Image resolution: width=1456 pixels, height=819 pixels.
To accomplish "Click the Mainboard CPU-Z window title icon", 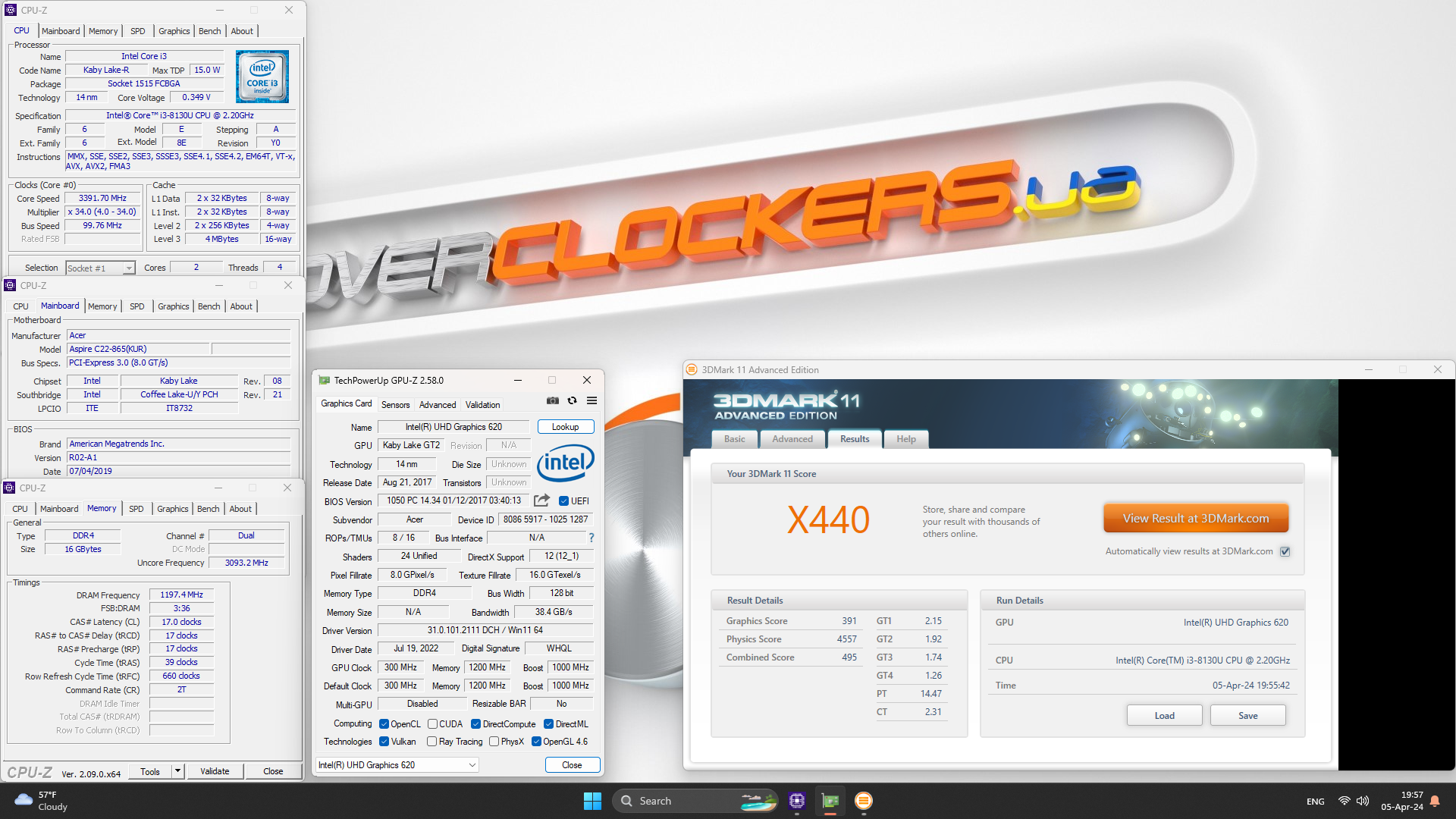I will (x=10, y=285).
